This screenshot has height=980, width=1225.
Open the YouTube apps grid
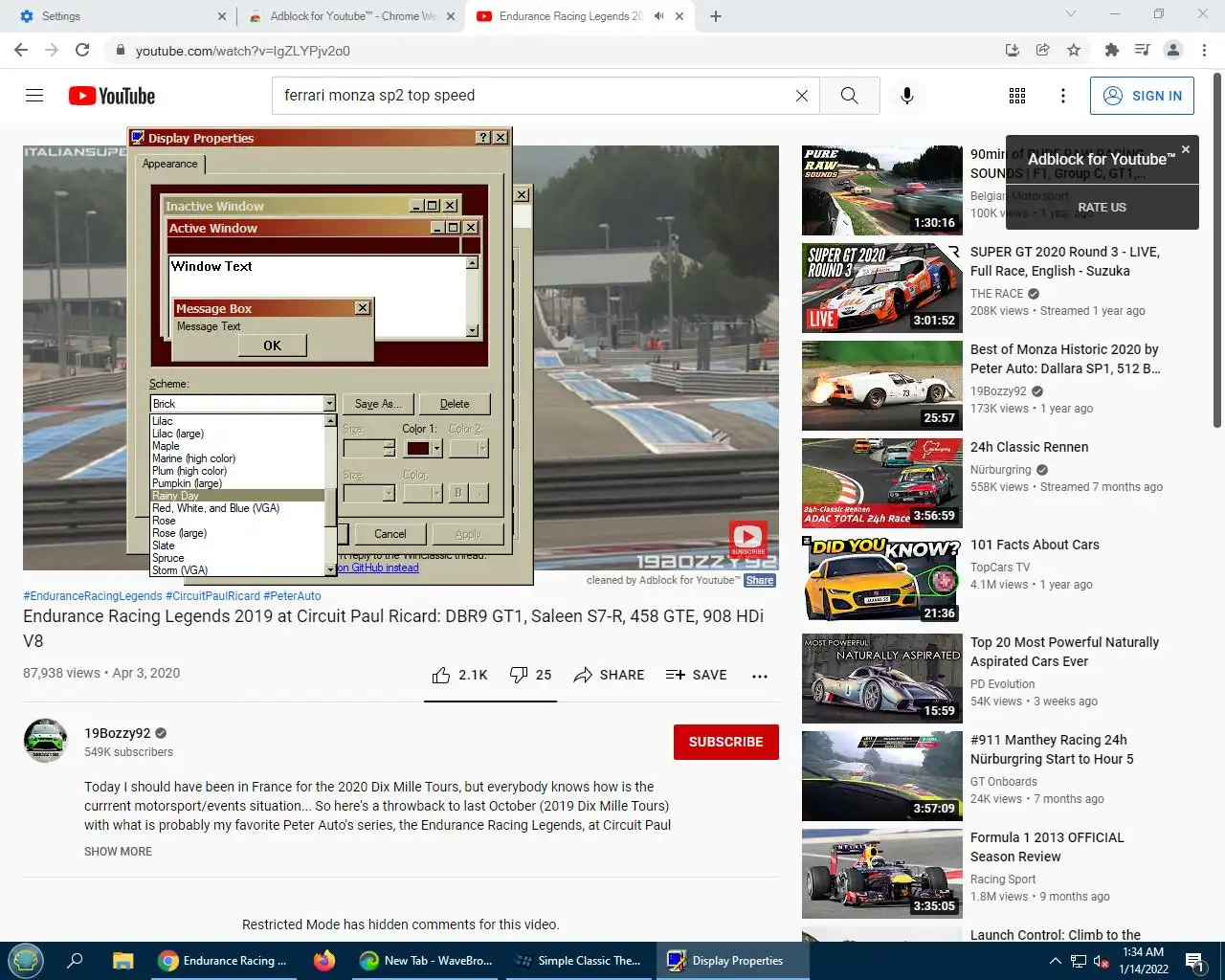click(x=1017, y=96)
